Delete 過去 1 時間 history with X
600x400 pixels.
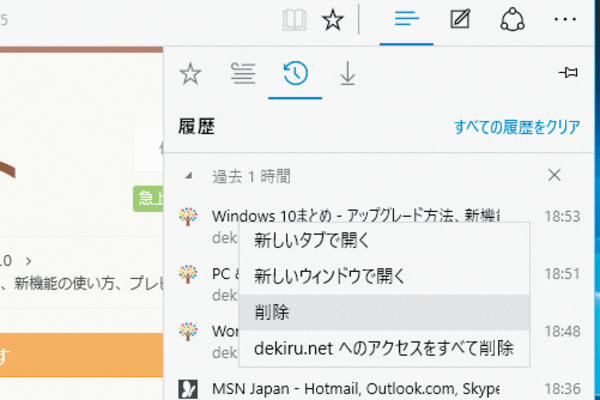[554, 175]
